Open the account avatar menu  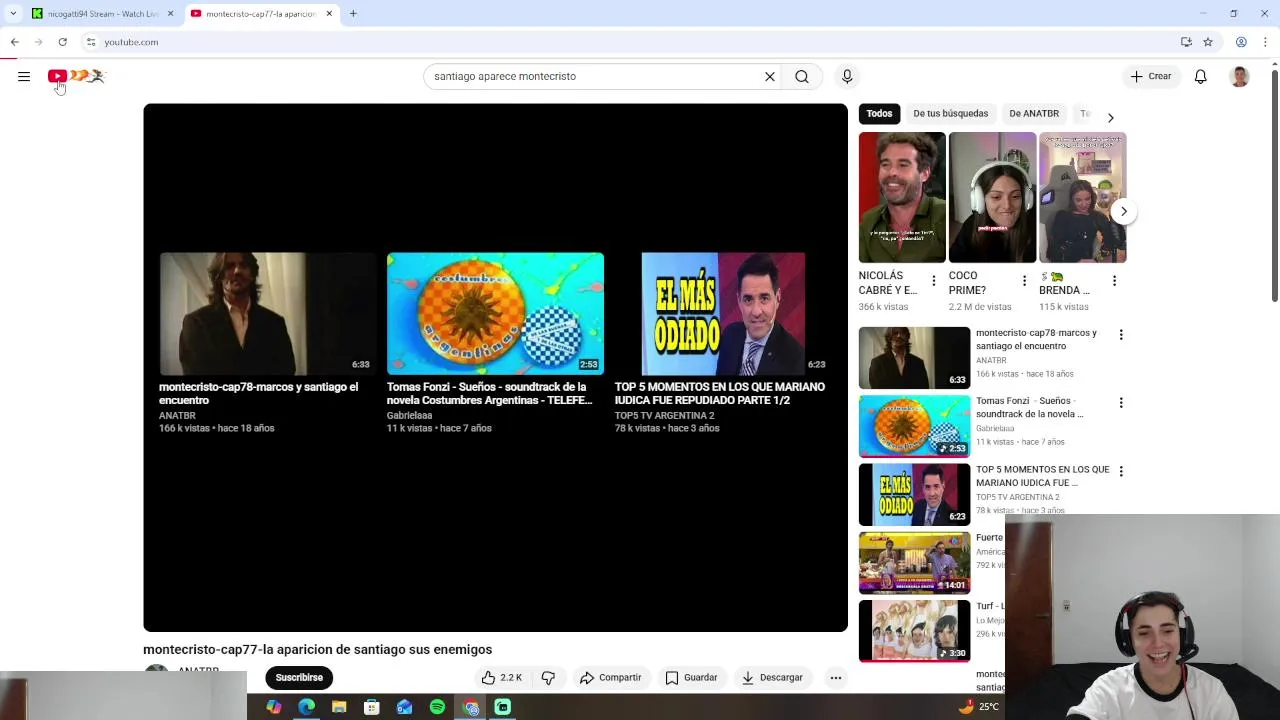tap(1240, 76)
